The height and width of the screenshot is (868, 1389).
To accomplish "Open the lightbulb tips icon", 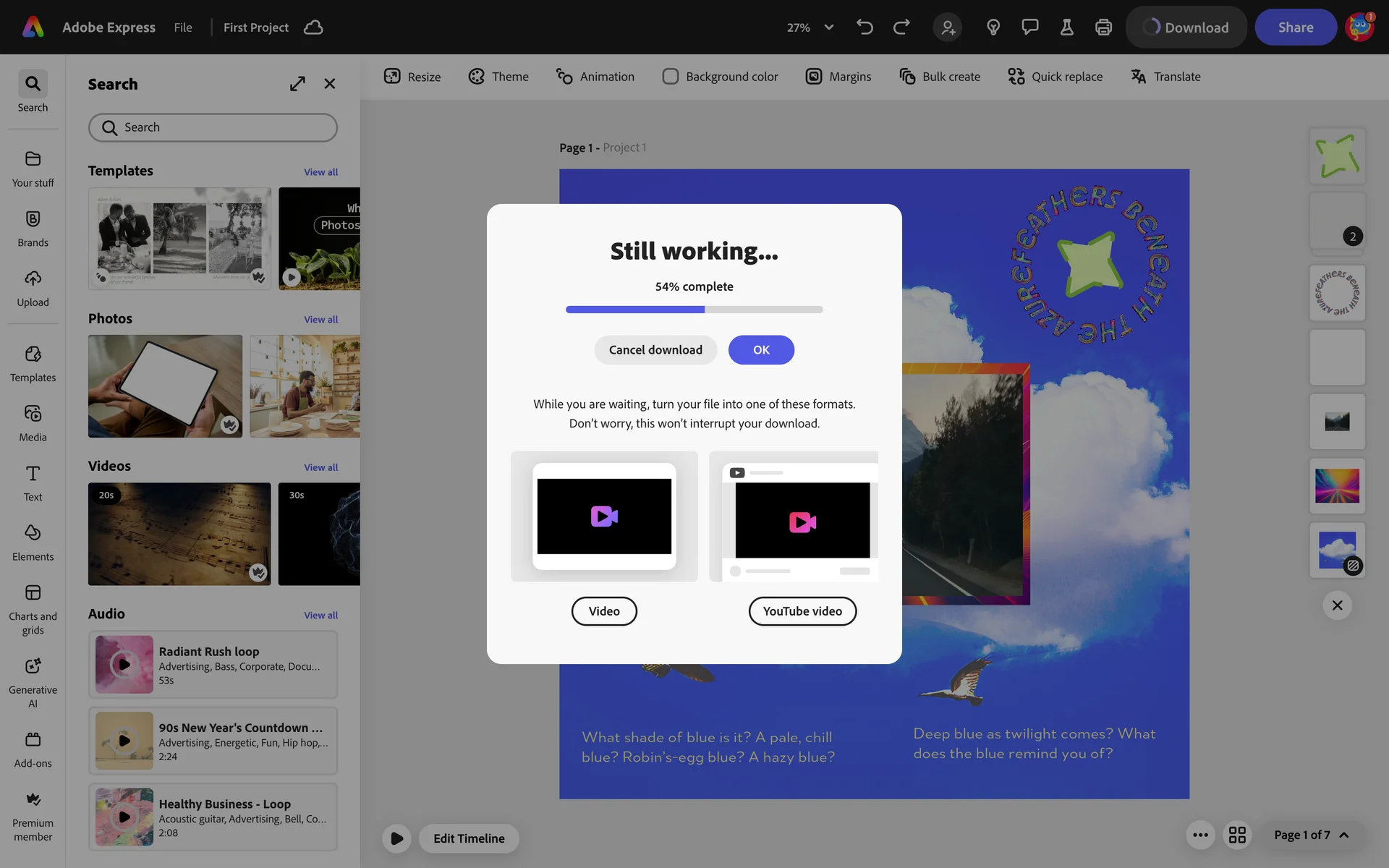I will 993,27.
